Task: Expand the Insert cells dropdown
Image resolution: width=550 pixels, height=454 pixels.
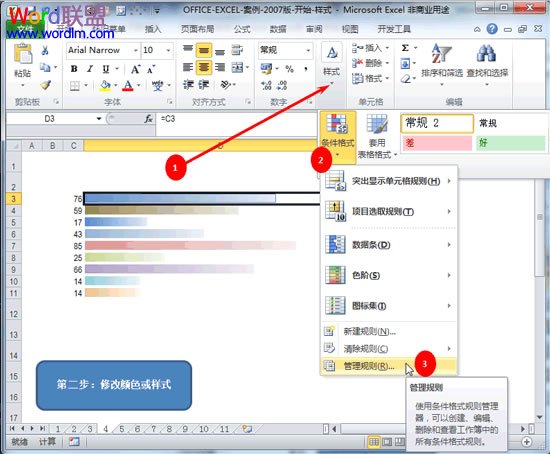Action: click(x=387, y=48)
